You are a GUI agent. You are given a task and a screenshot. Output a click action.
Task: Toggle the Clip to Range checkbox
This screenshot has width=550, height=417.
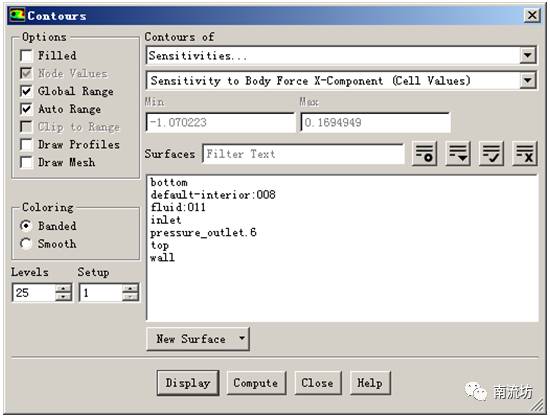click(27, 127)
